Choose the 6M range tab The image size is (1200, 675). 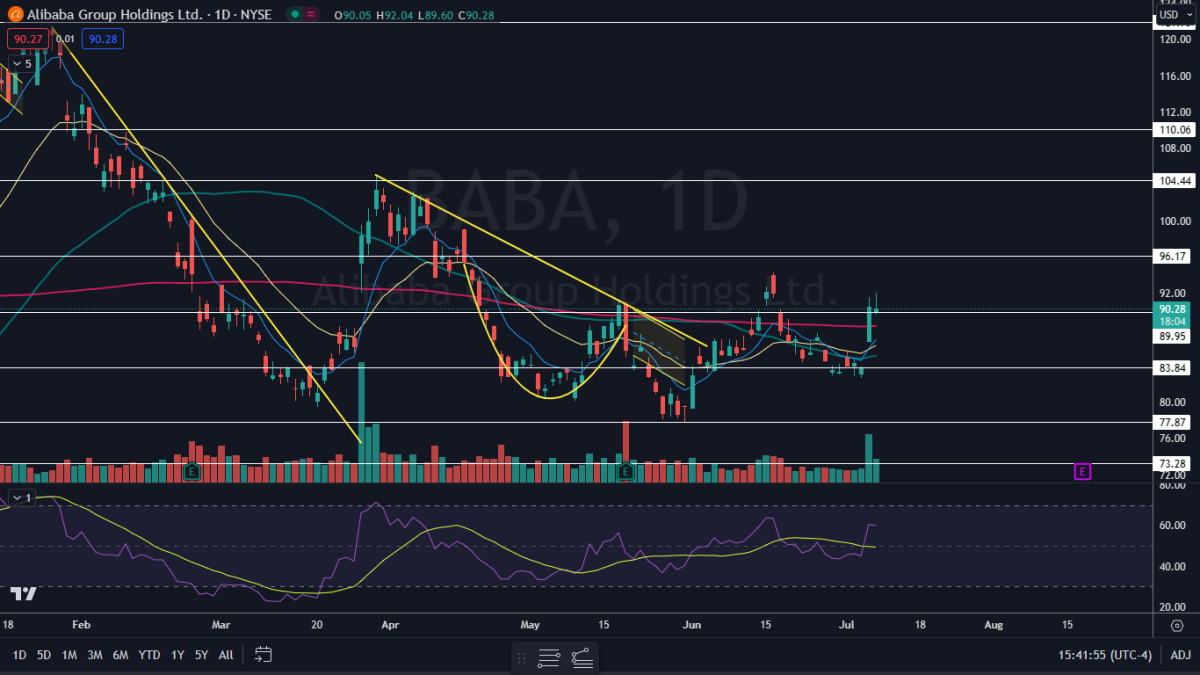pos(120,655)
